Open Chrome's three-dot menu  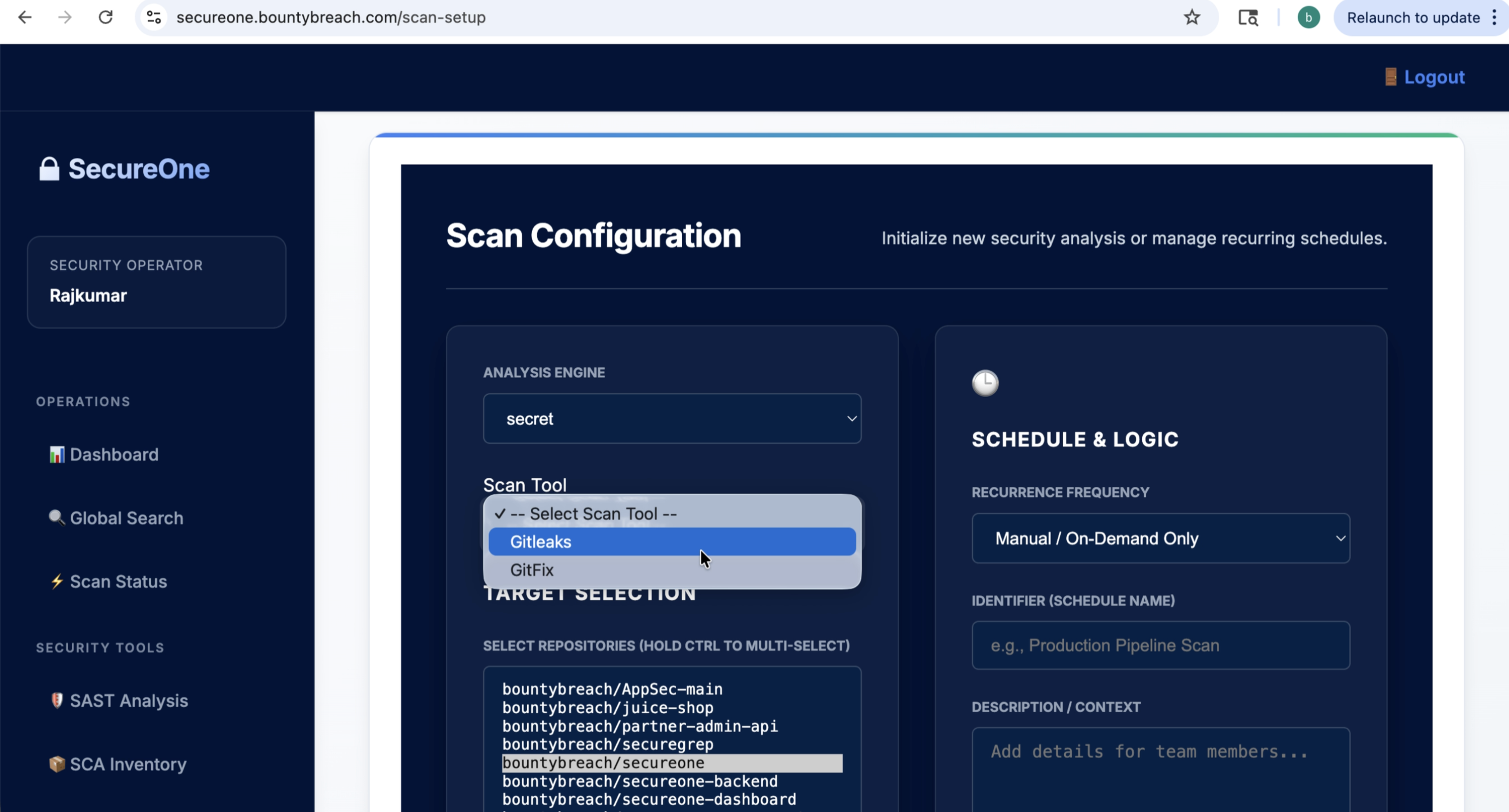click(x=1494, y=17)
